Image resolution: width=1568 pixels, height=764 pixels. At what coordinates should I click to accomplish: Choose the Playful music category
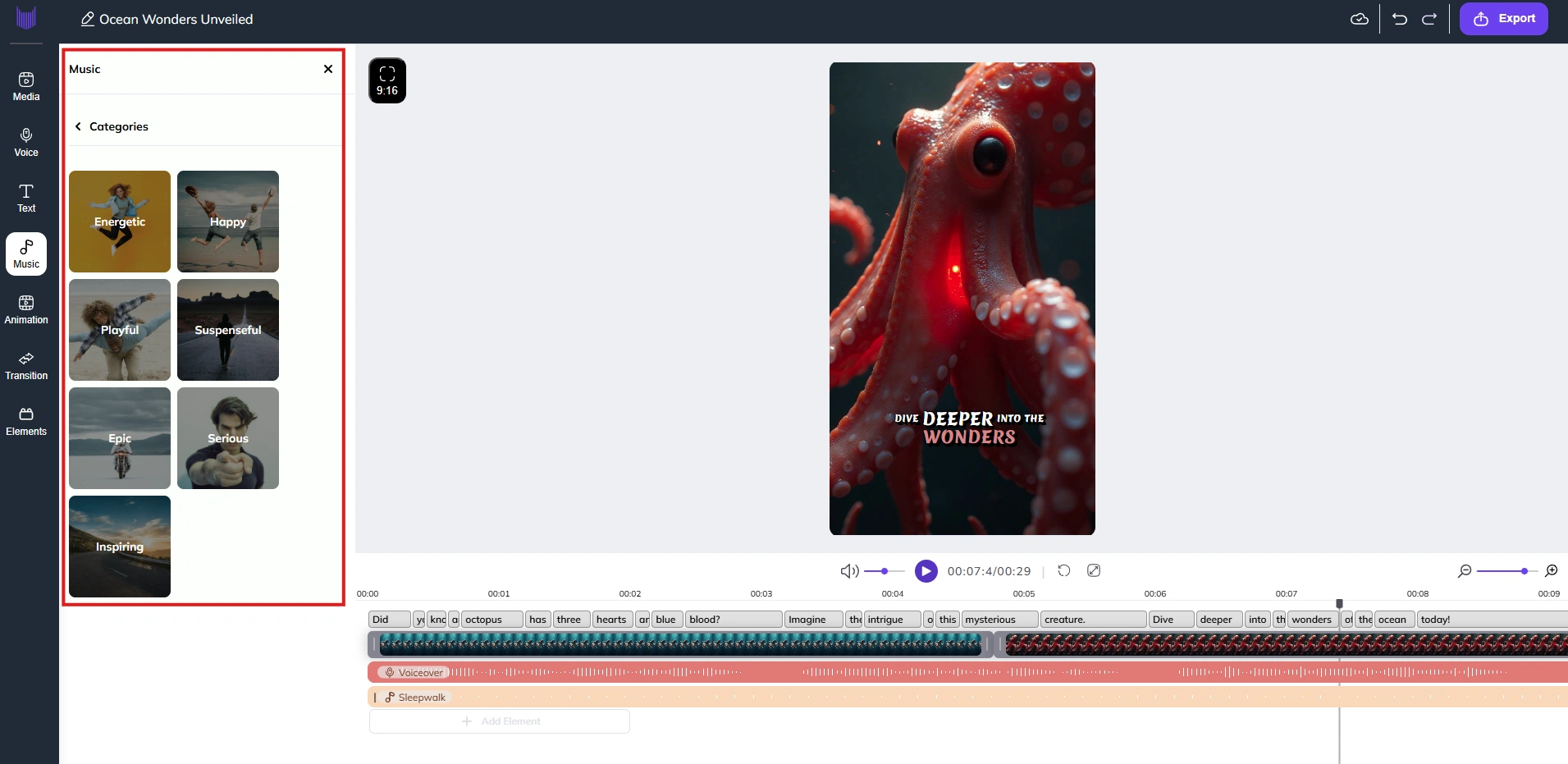point(120,330)
